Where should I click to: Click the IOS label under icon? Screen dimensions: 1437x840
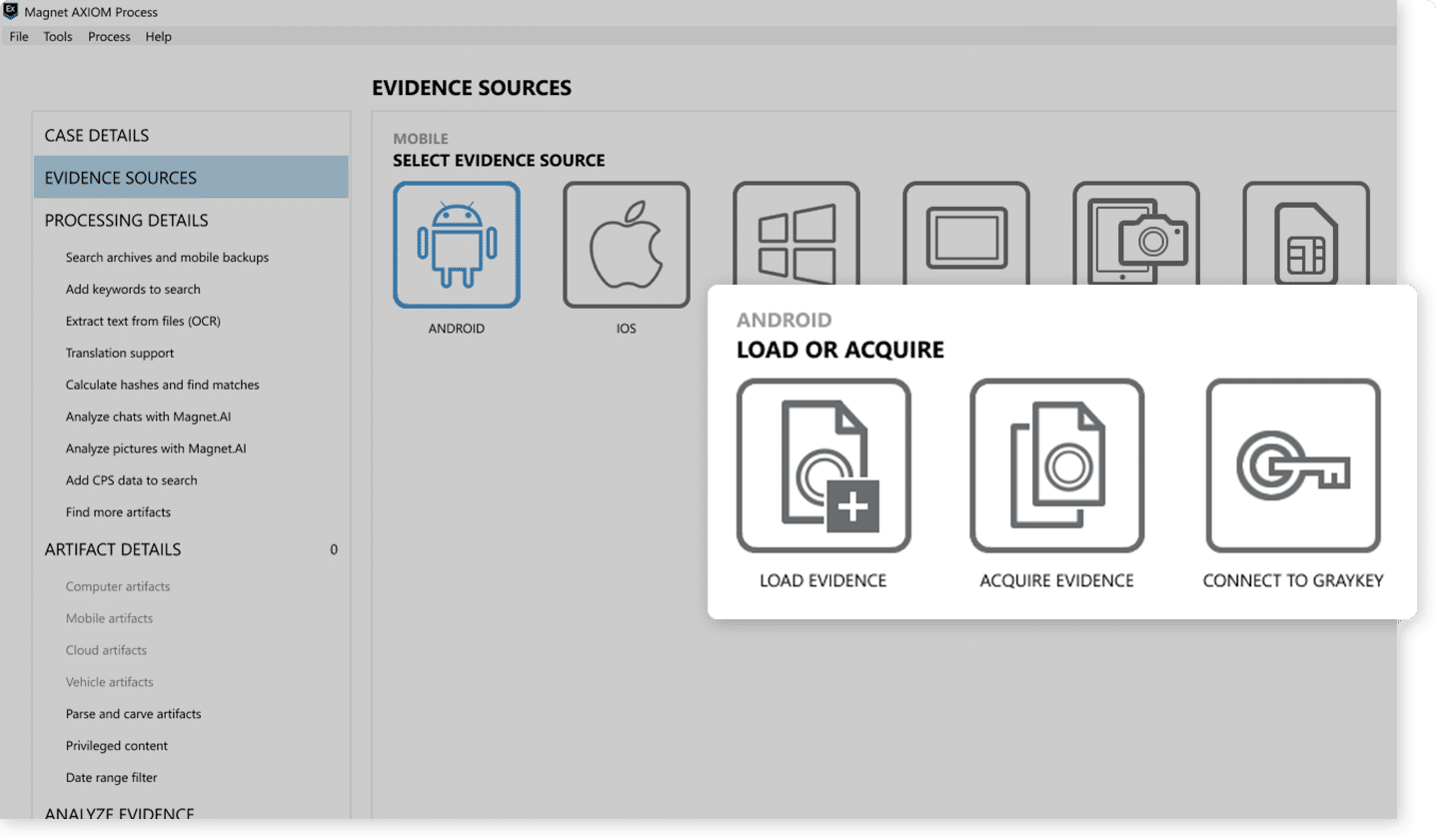coord(627,329)
